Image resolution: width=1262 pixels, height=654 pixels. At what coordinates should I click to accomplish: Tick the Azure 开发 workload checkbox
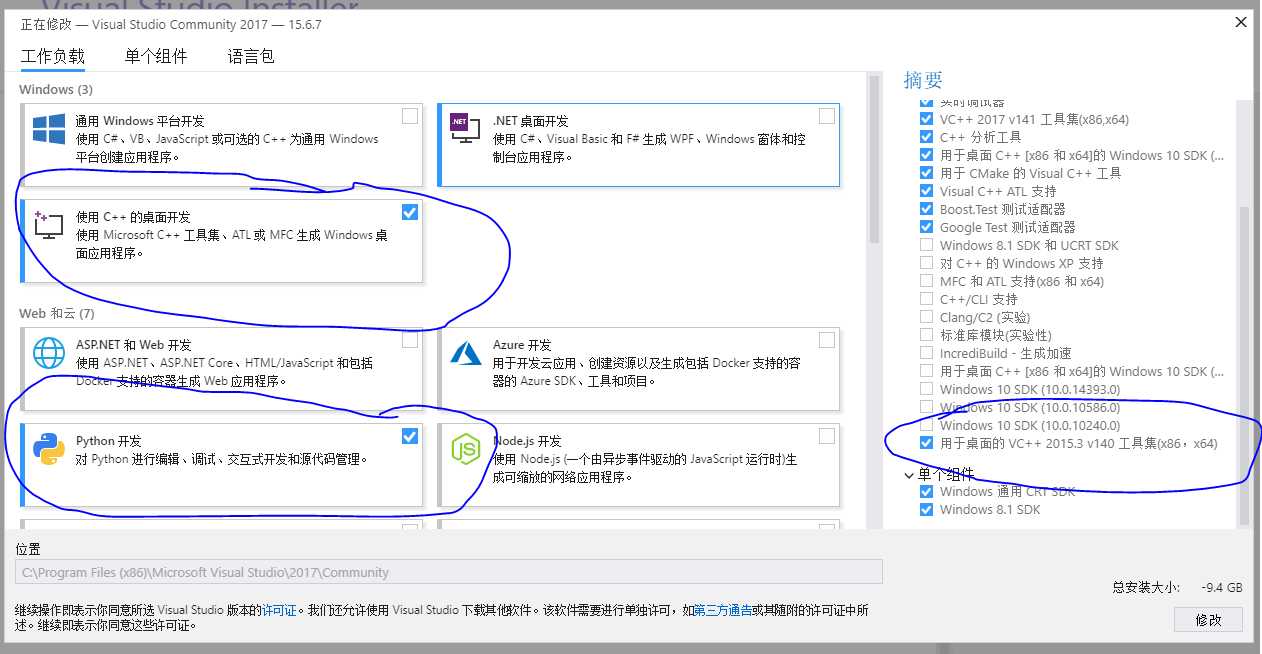point(826,340)
